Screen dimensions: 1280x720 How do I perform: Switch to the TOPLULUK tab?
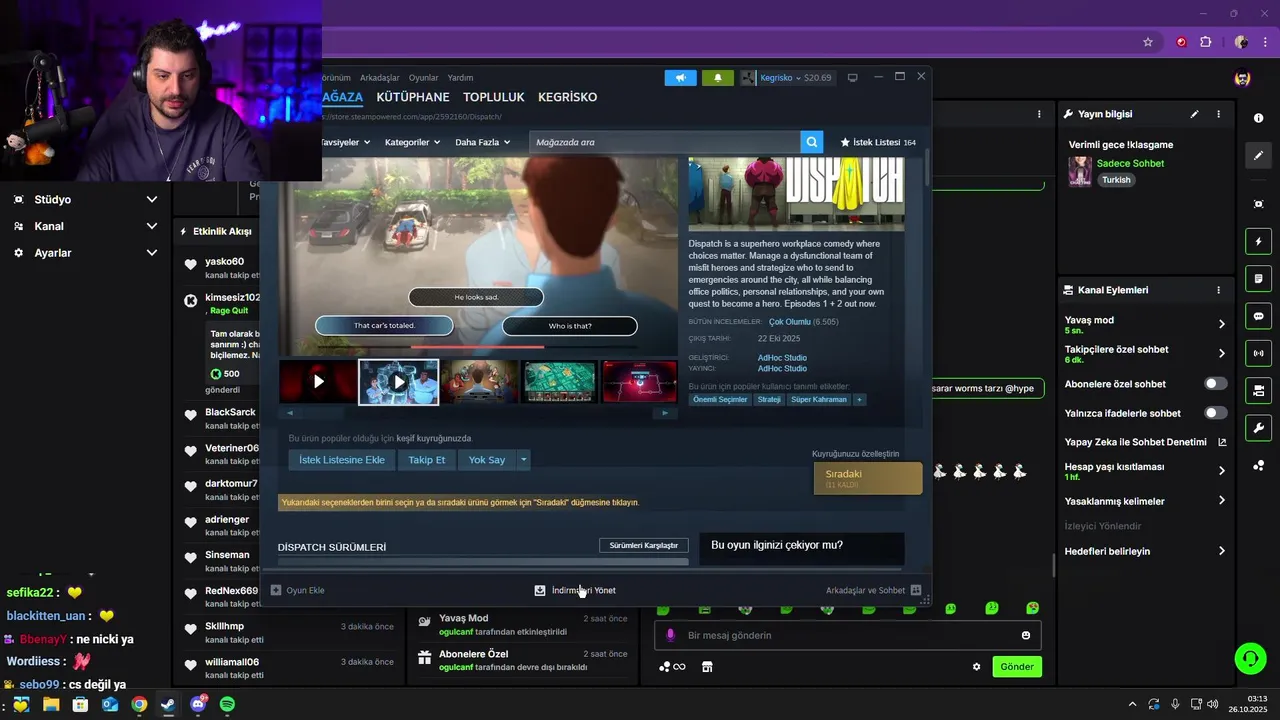[494, 97]
